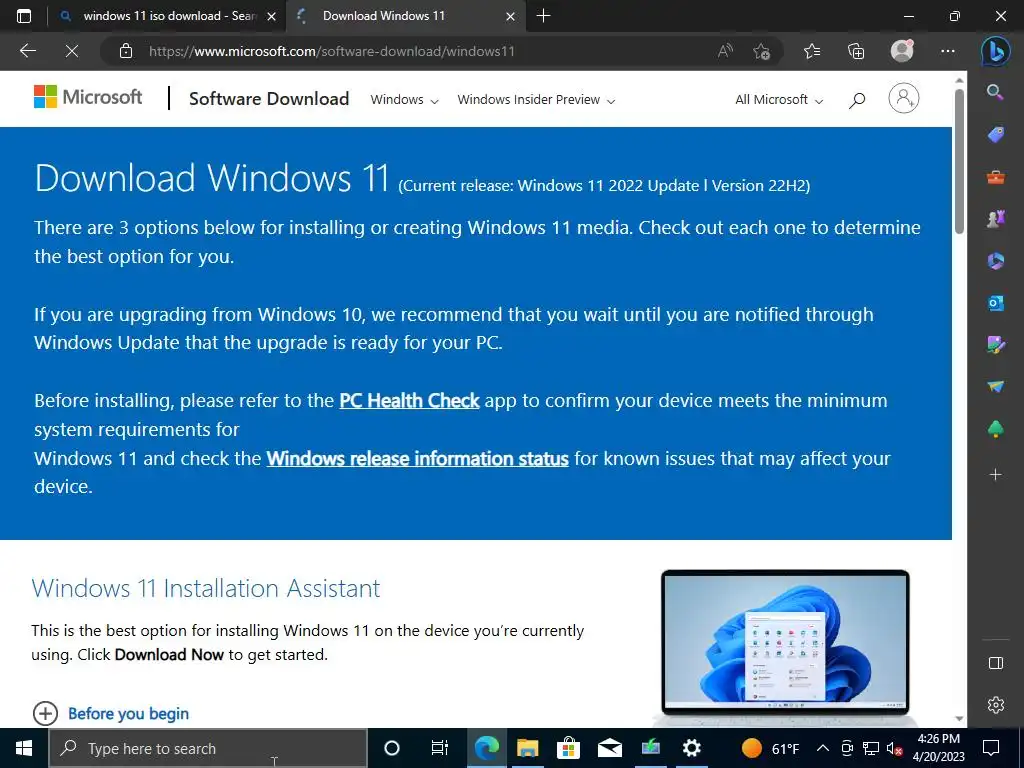Open sidebar green tree icon
1024x768 pixels.
(x=995, y=429)
